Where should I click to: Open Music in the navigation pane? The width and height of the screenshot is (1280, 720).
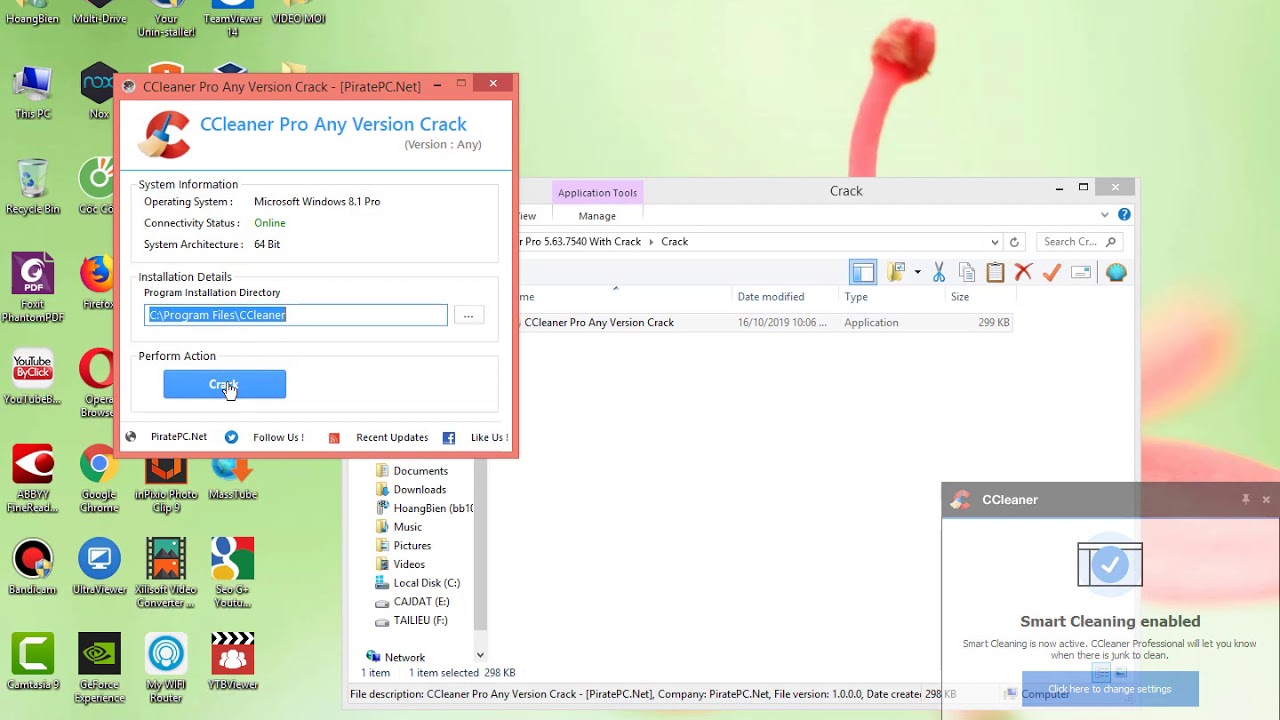(x=407, y=527)
